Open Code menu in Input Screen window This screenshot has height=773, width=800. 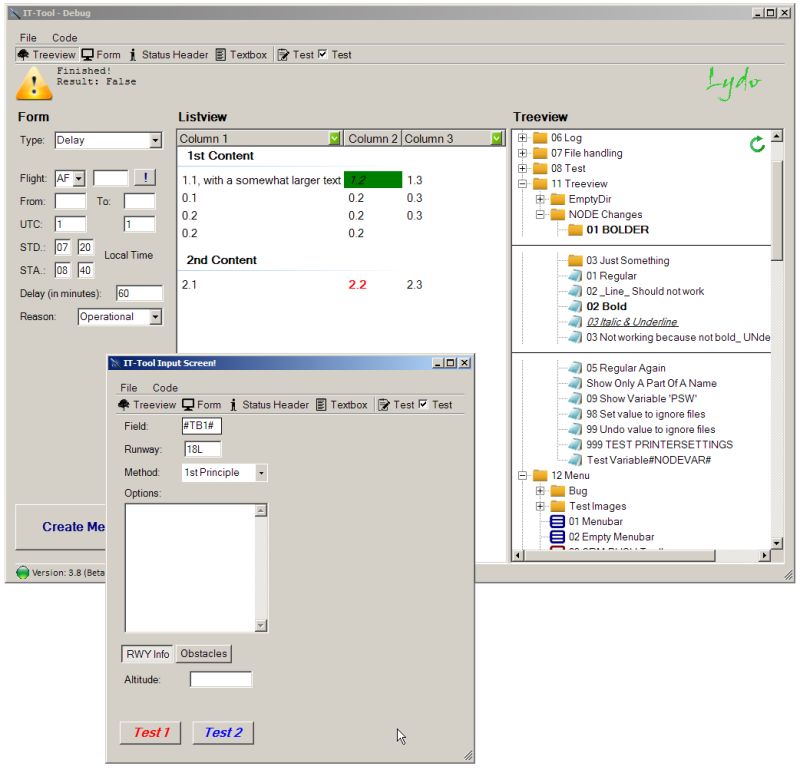click(x=165, y=388)
